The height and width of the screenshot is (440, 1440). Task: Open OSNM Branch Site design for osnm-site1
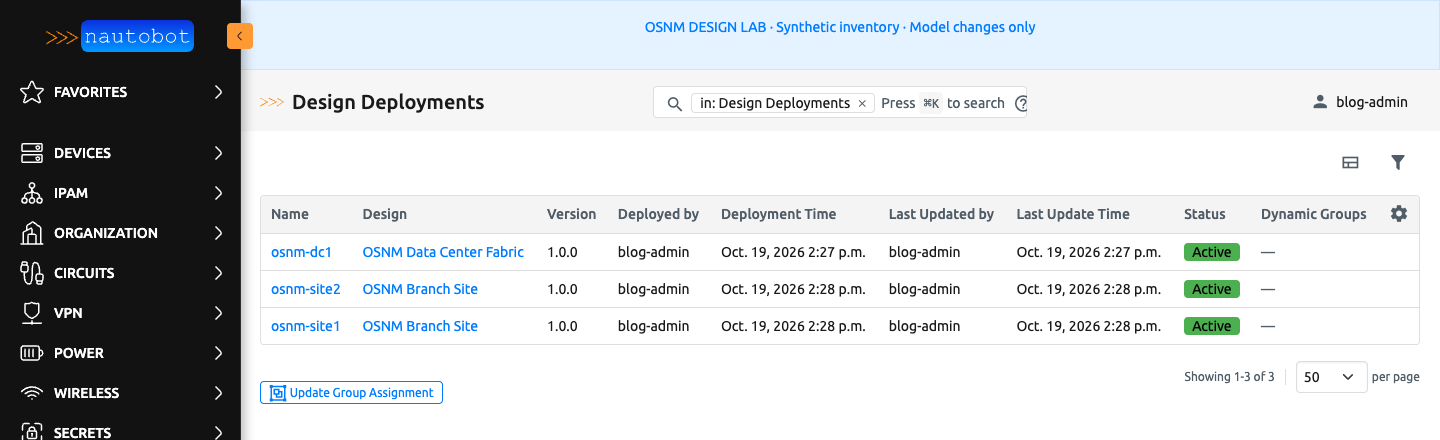click(420, 326)
